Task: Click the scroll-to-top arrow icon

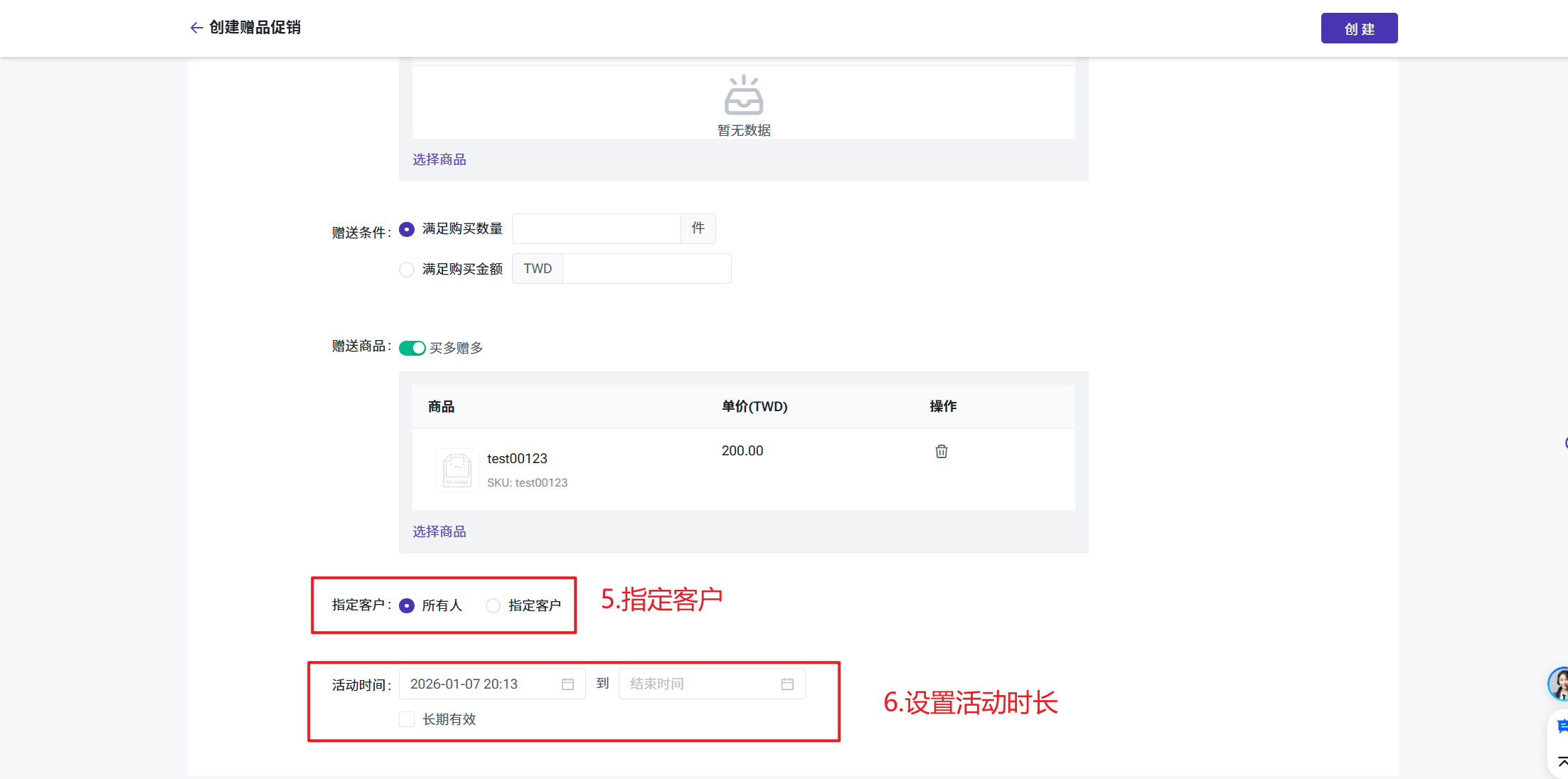Action: point(1562,761)
